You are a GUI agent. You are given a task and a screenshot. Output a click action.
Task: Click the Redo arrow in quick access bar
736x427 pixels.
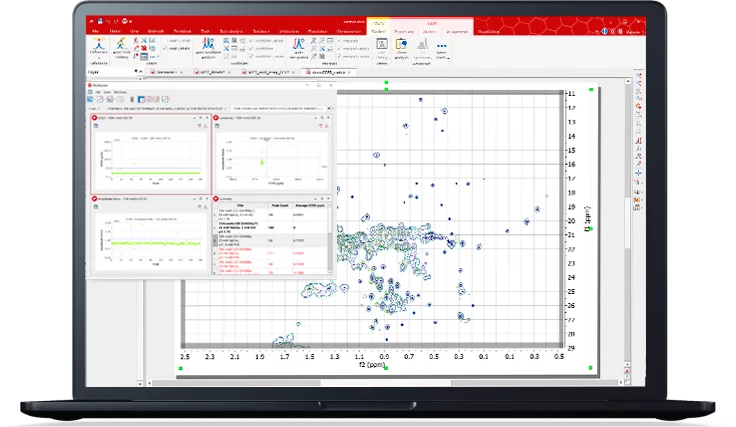pos(116,21)
